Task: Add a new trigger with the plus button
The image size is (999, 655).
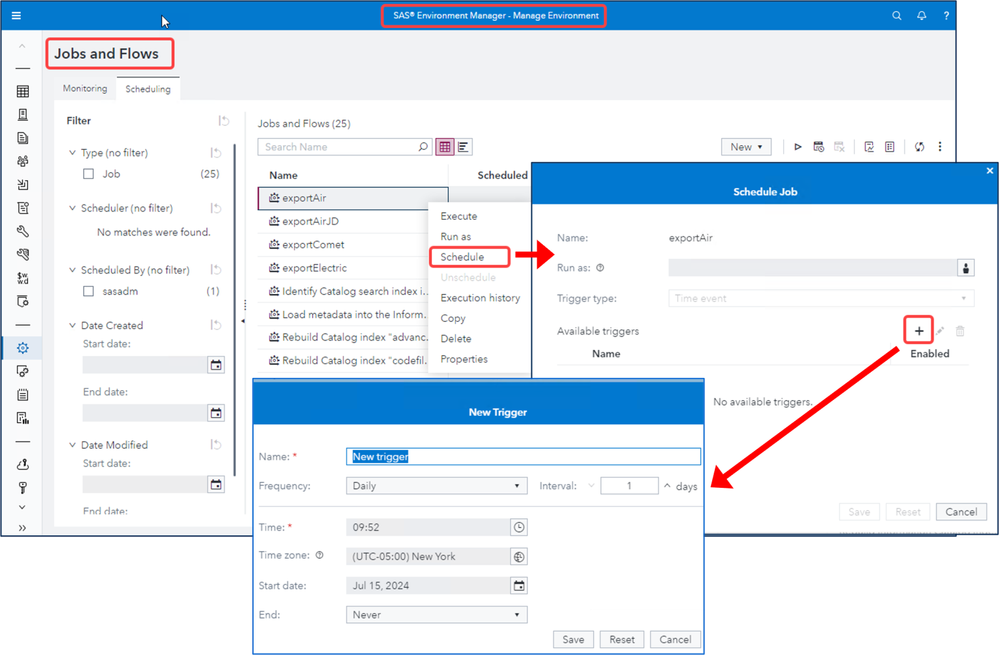Action: coord(919,331)
